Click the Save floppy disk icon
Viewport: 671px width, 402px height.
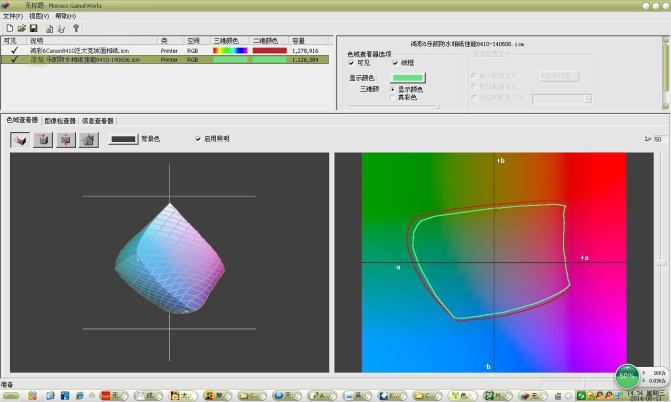[x=33, y=28]
